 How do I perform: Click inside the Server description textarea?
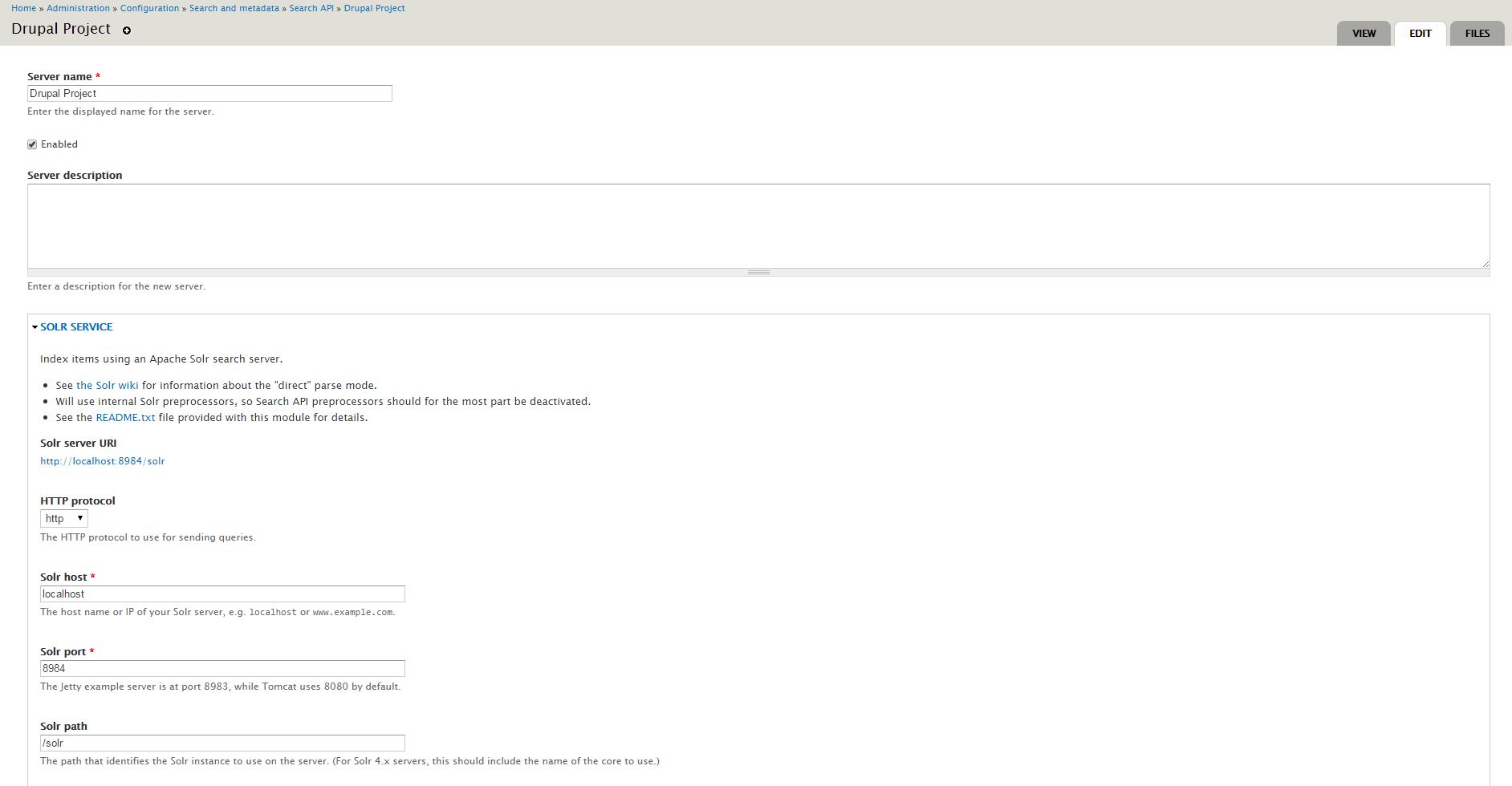(x=758, y=226)
